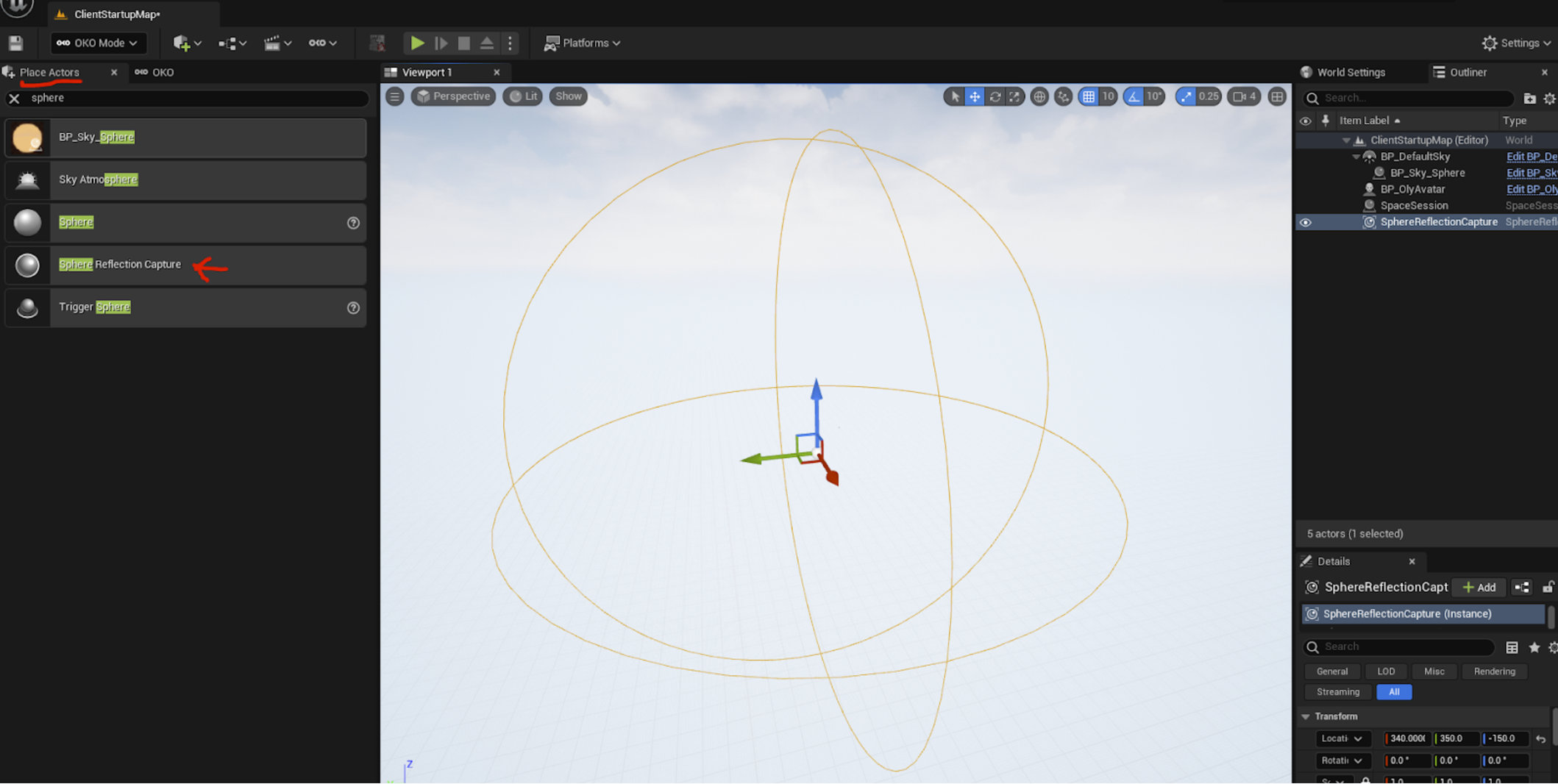Image resolution: width=1558 pixels, height=784 pixels.
Task: Collapse the Transform section in Details
Action: point(1306,716)
